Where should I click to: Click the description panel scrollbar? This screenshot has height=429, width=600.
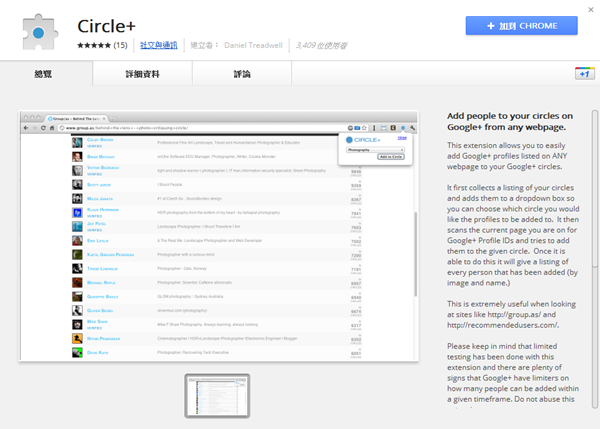pyautogui.click(x=595, y=259)
